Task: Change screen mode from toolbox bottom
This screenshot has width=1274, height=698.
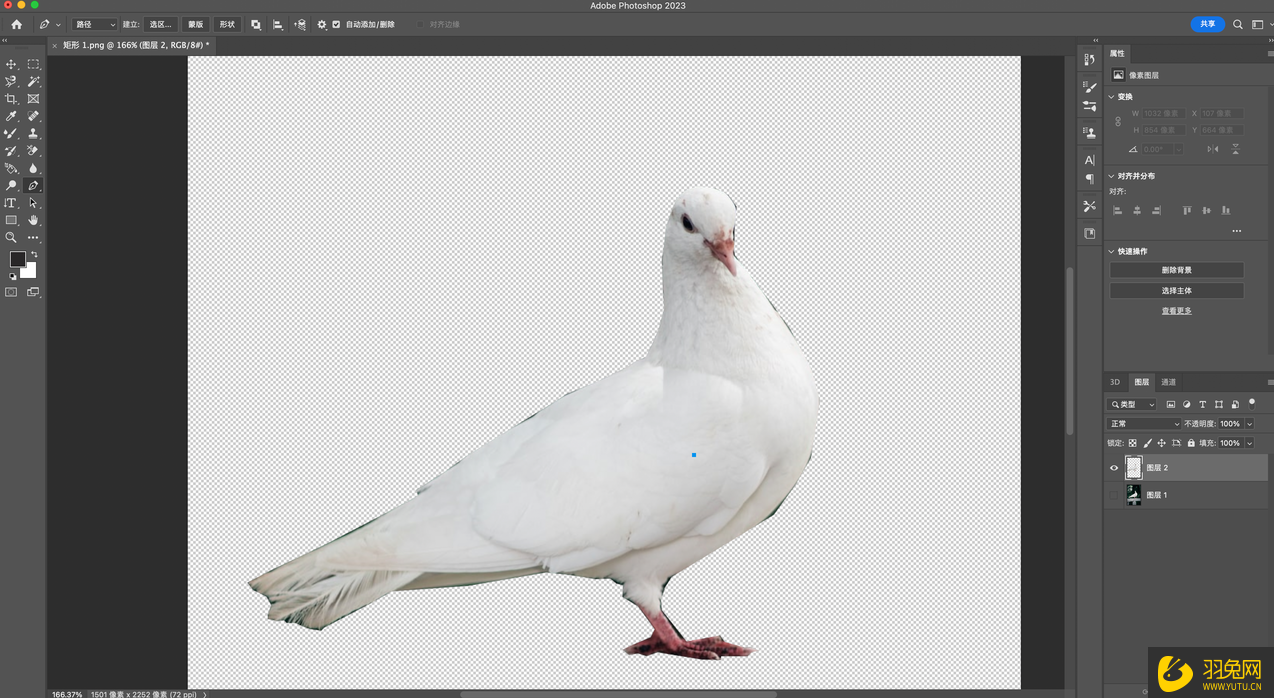Action: tap(33, 292)
